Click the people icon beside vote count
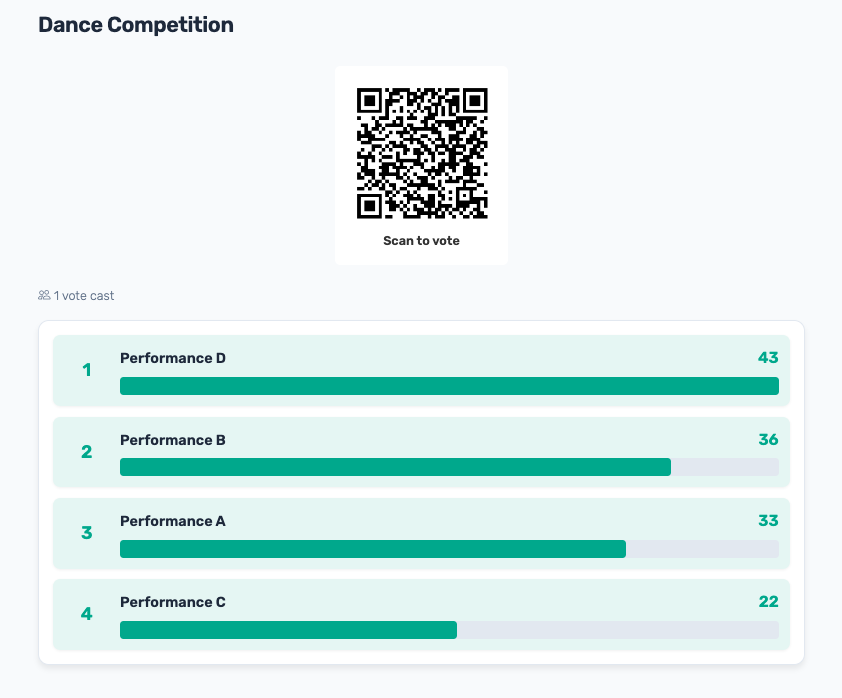 (44, 295)
